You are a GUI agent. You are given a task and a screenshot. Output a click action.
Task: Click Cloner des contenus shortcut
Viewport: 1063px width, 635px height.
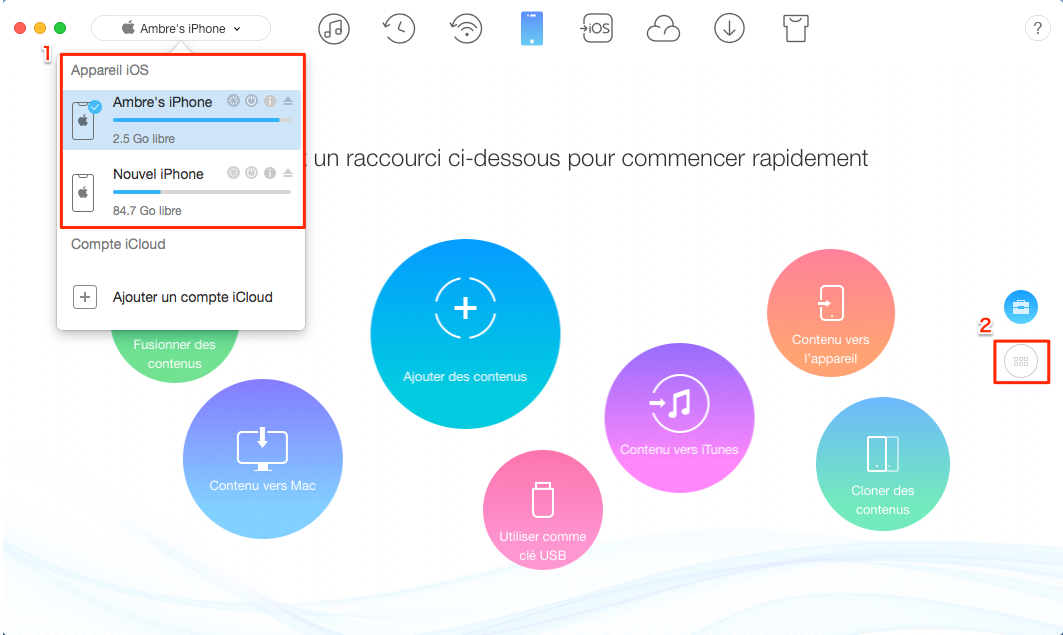tap(883, 464)
